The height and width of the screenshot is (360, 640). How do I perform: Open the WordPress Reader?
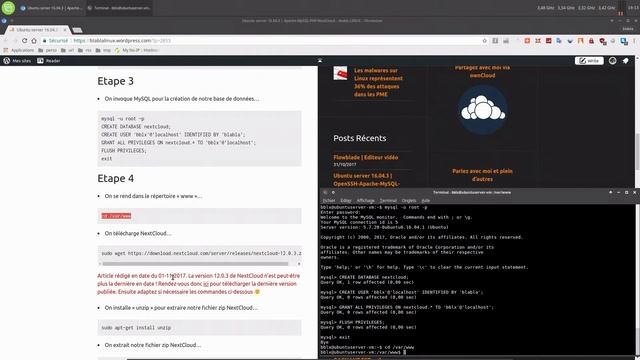point(49,61)
